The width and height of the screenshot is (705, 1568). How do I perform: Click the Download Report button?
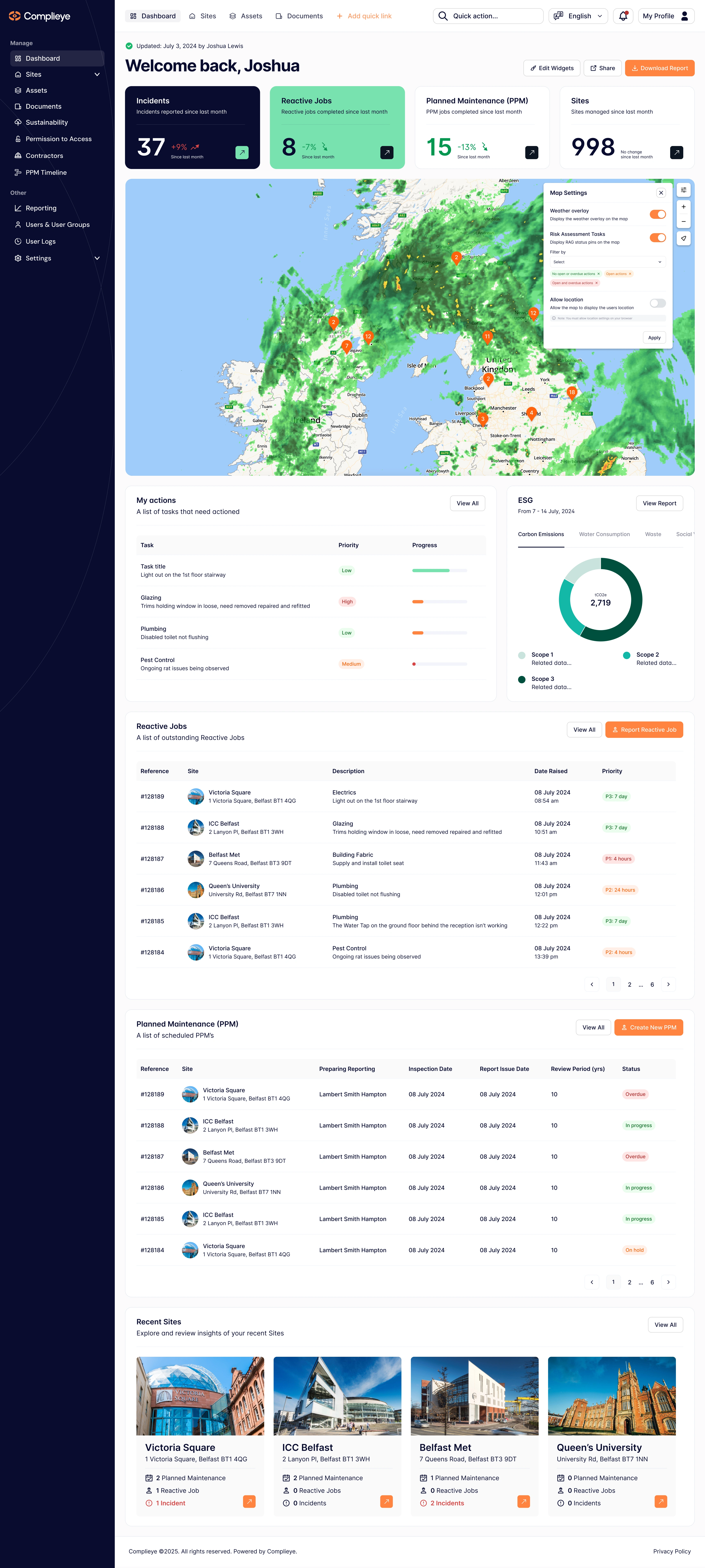659,68
